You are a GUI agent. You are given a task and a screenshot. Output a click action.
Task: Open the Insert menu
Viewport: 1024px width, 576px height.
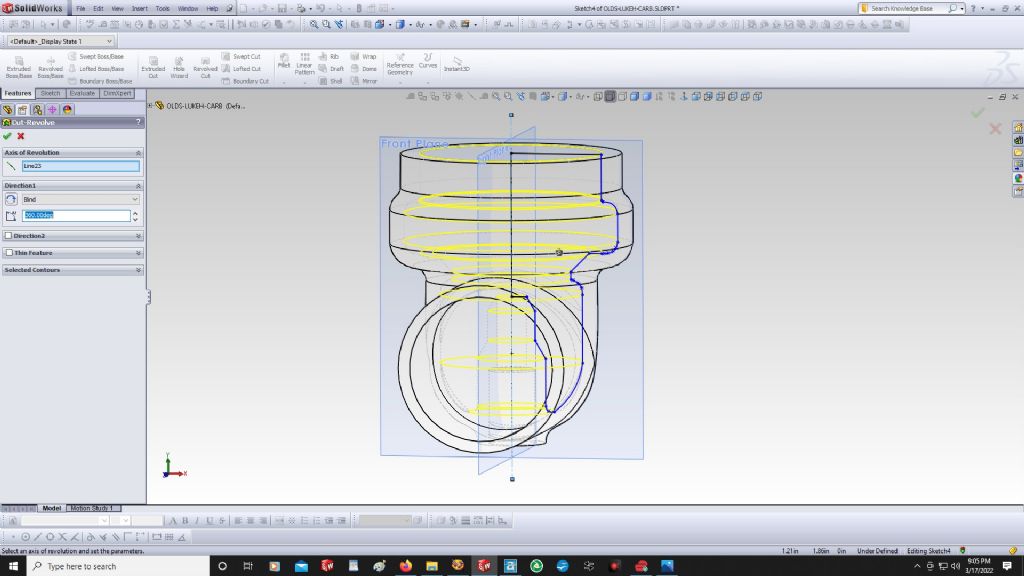click(139, 8)
